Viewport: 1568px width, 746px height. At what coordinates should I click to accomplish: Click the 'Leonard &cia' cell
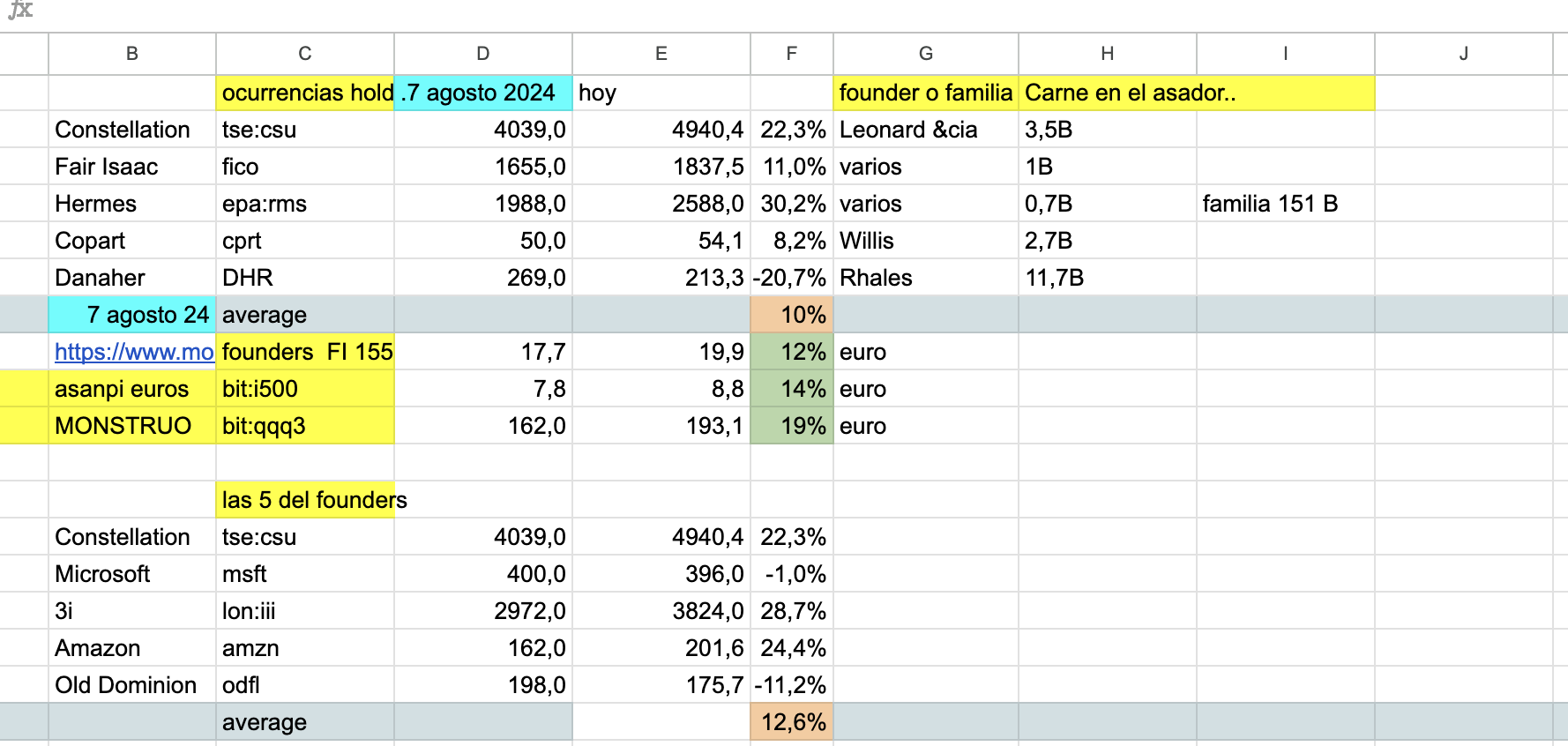(x=926, y=130)
